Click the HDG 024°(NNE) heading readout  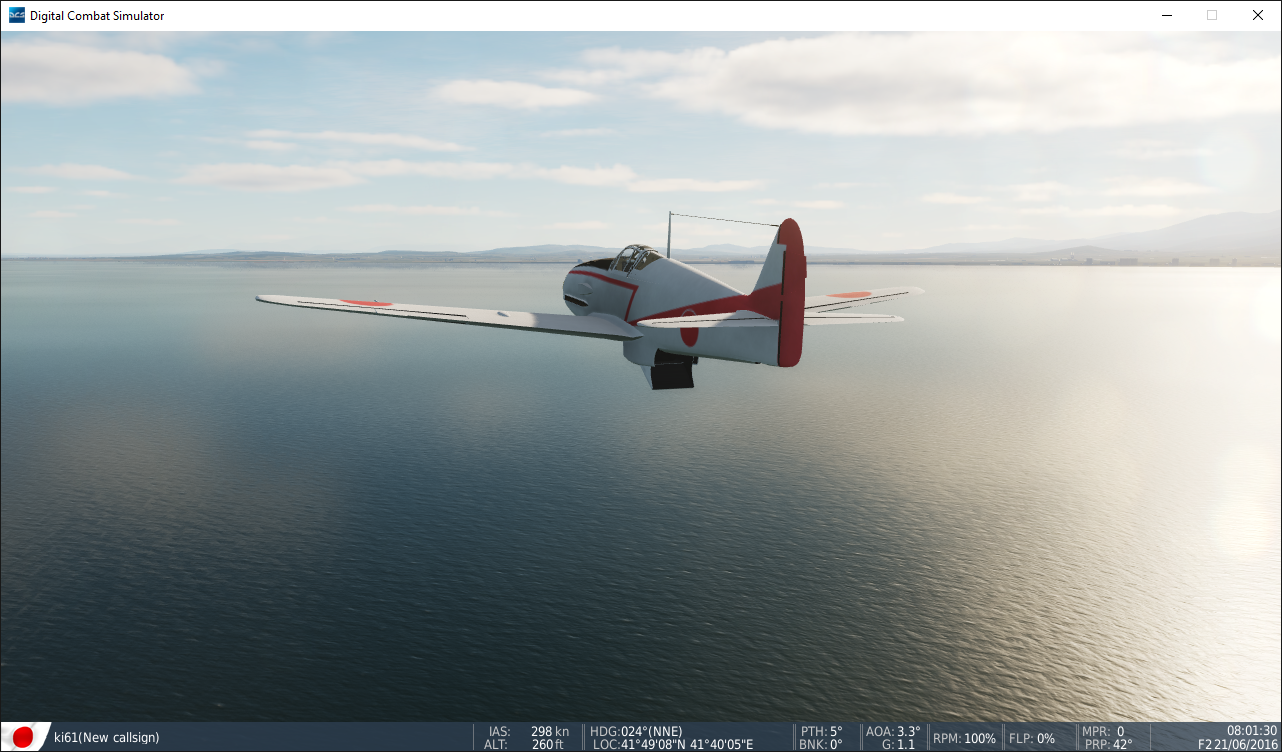pos(636,731)
